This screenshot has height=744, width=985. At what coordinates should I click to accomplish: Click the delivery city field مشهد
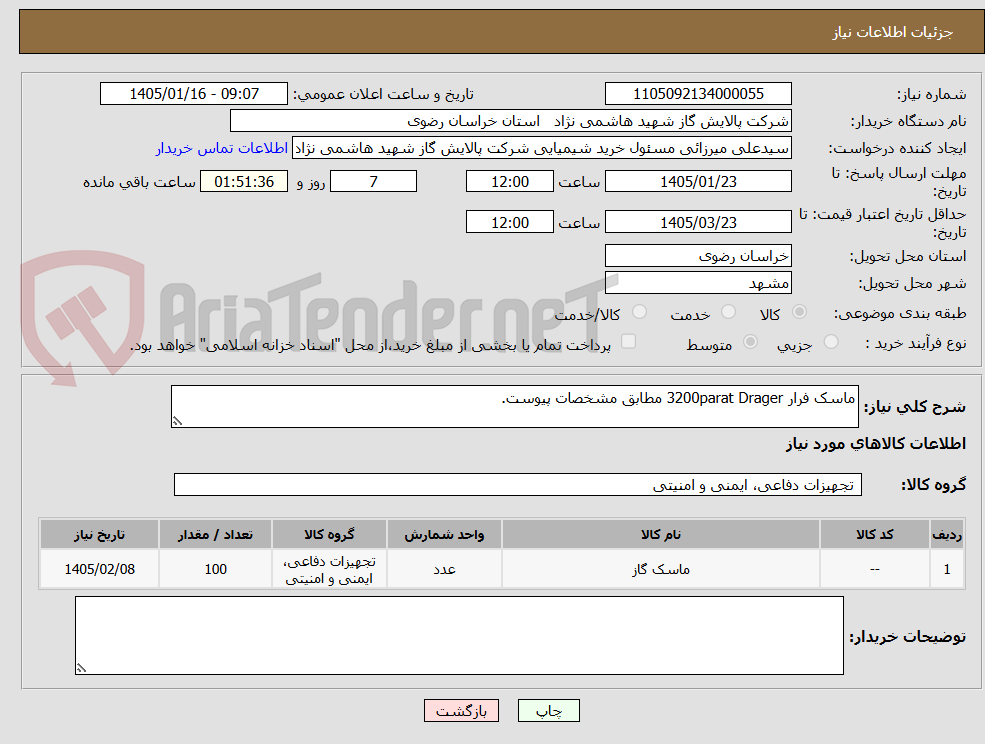pyautogui.click(x=698, y=283)
